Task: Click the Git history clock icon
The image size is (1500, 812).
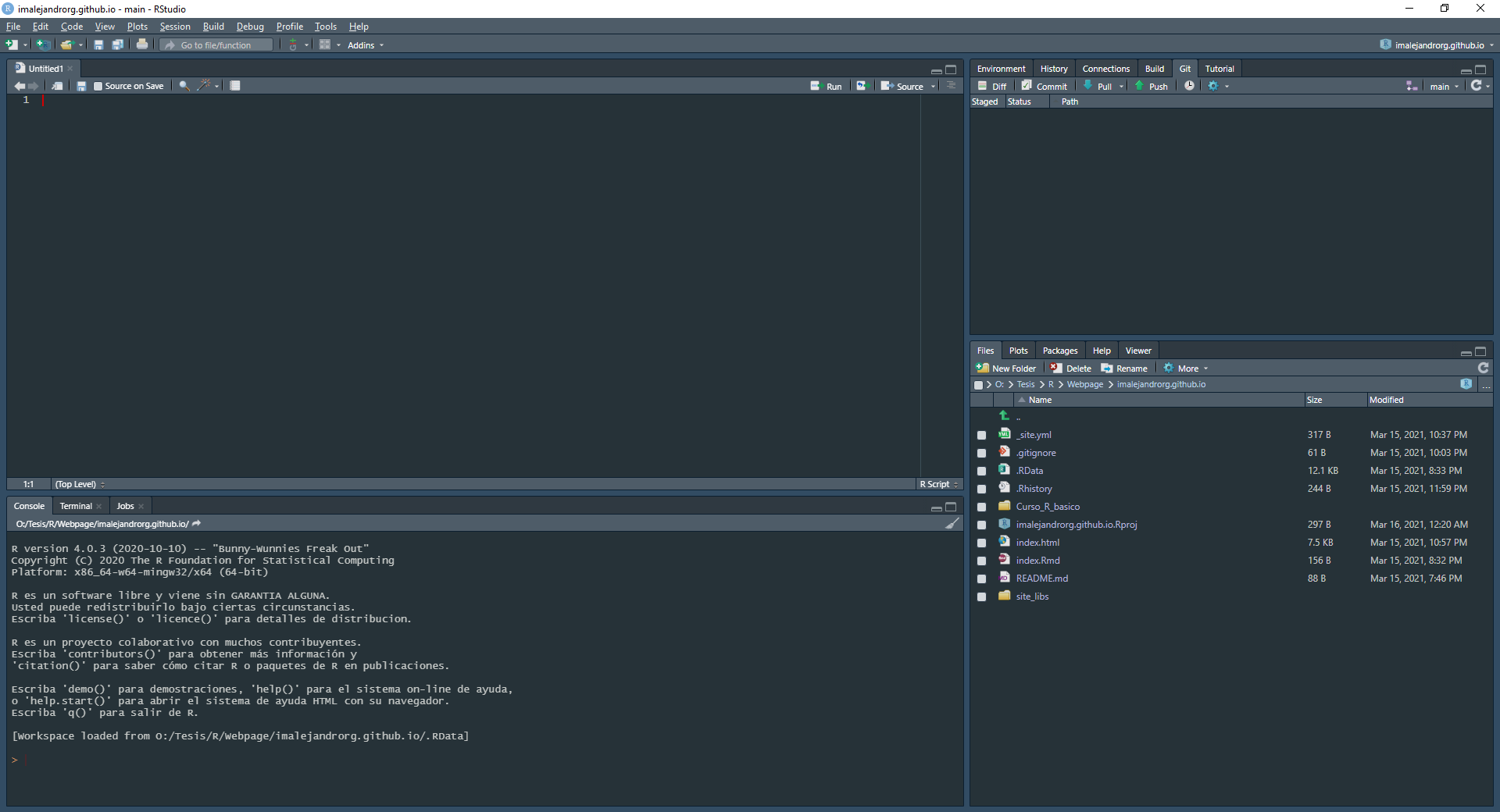Action: (1188, 86)
